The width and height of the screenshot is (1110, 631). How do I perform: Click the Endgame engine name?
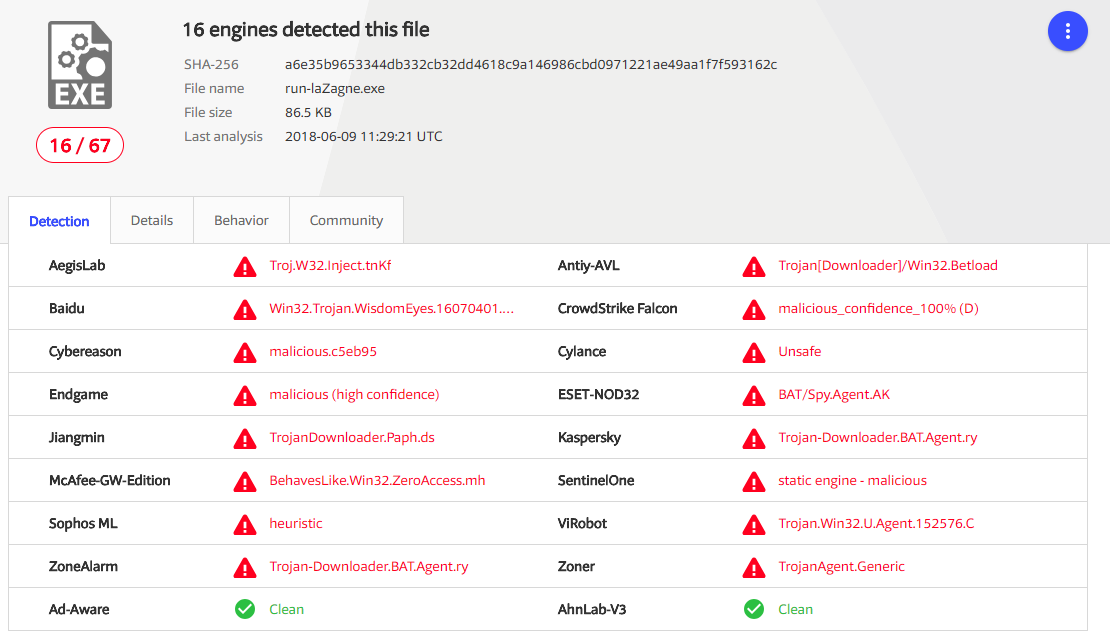pos(79,395)
